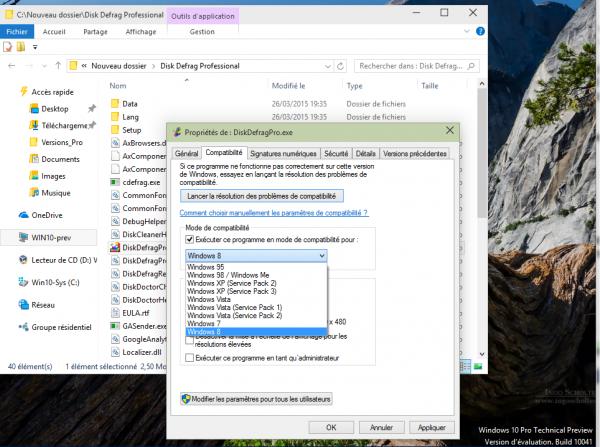Click the Rechercher dans Disk Defrag search field
600x447 pixels.
(x=417, y=66)
